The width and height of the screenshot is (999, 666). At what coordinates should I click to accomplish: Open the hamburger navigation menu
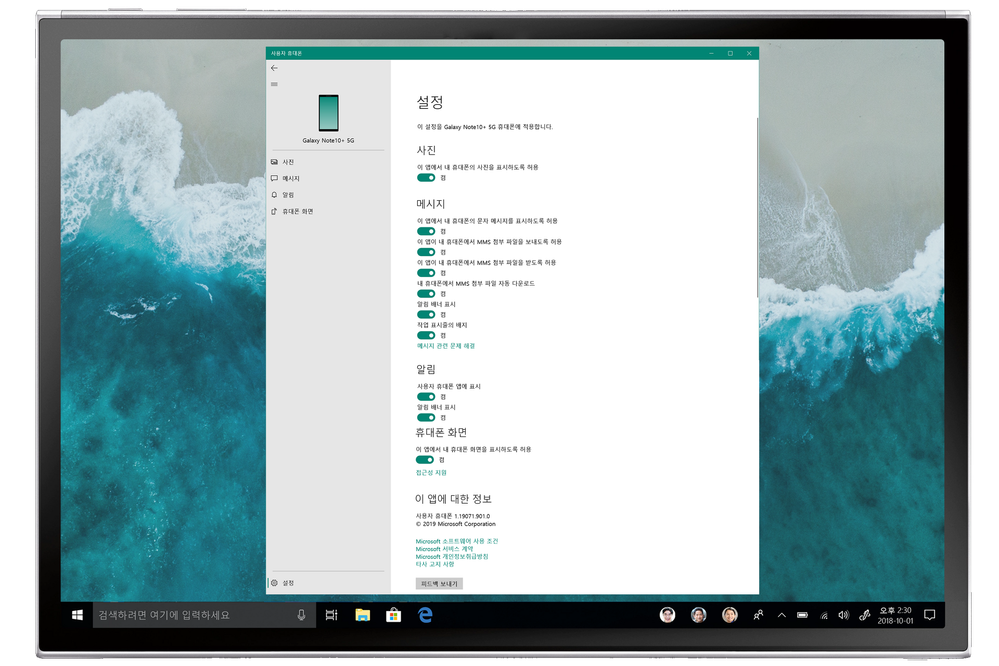[274, 84]
